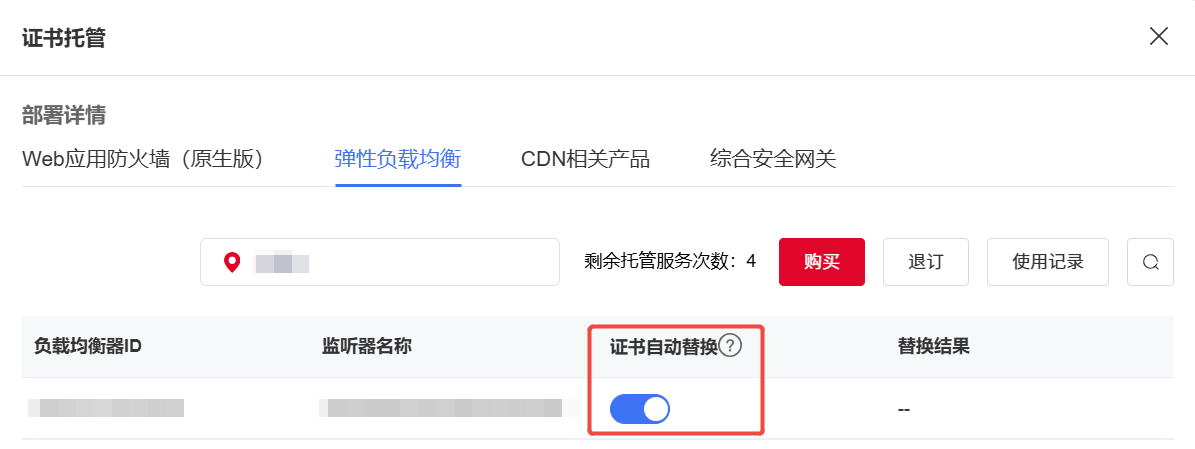Click the 退订 button
This screenshot has height=449, width=1195.
pos(925,262)
